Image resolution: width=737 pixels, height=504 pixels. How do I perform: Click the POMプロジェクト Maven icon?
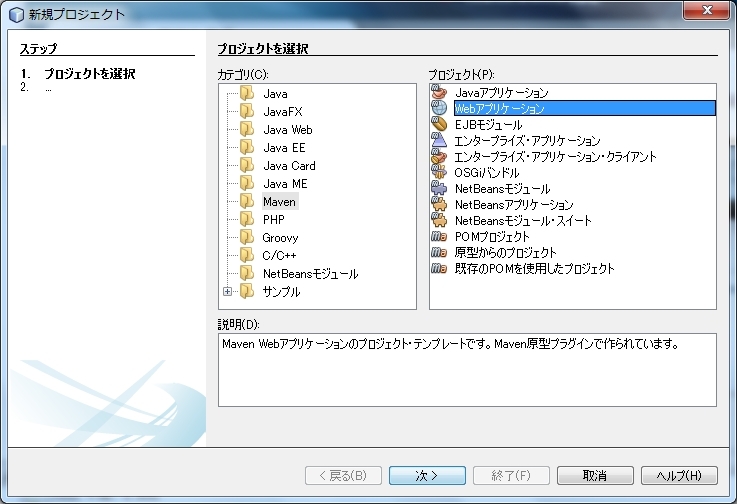point(439,236)
